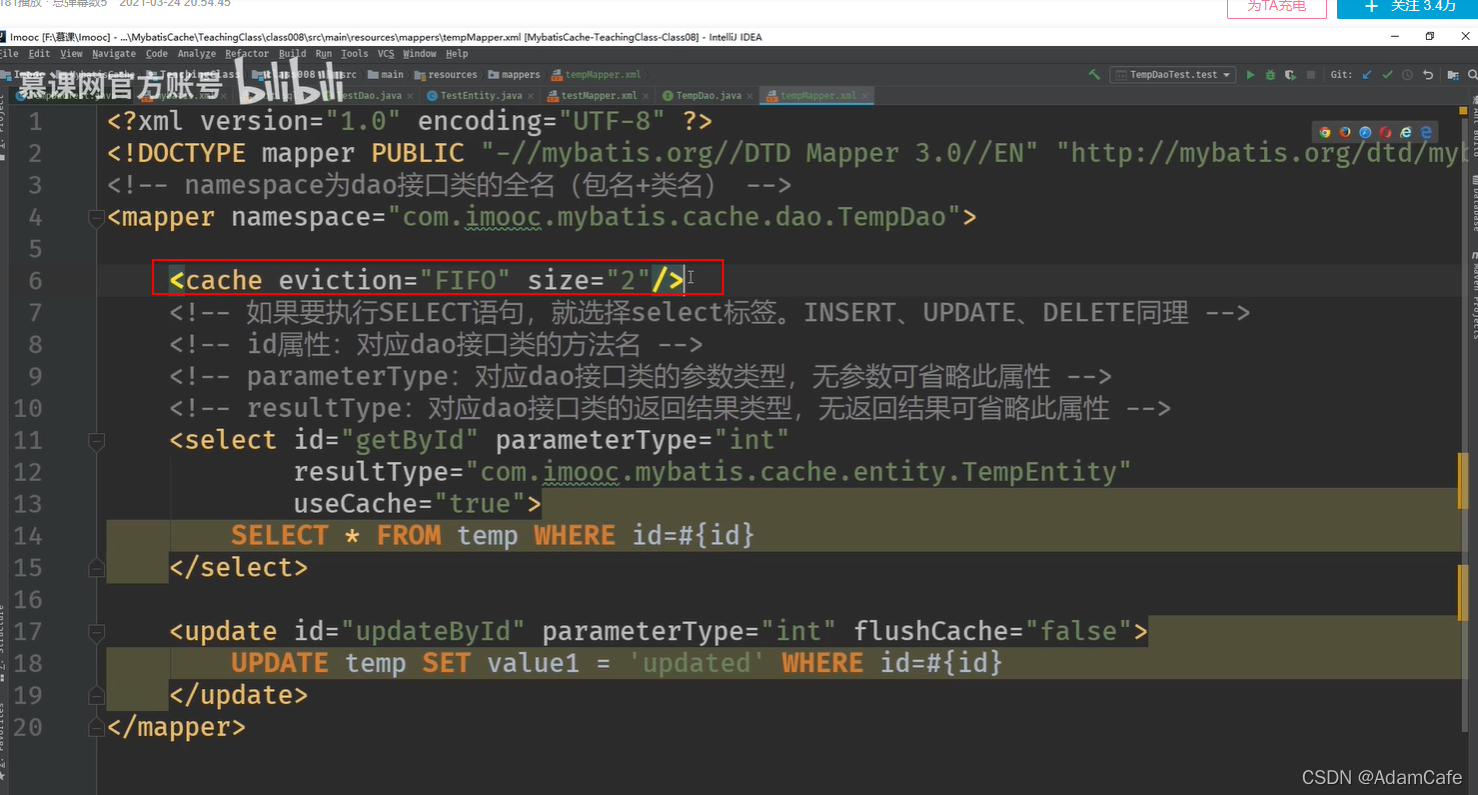Run with coverage icon in toolbar

[x=1290, y=75]
